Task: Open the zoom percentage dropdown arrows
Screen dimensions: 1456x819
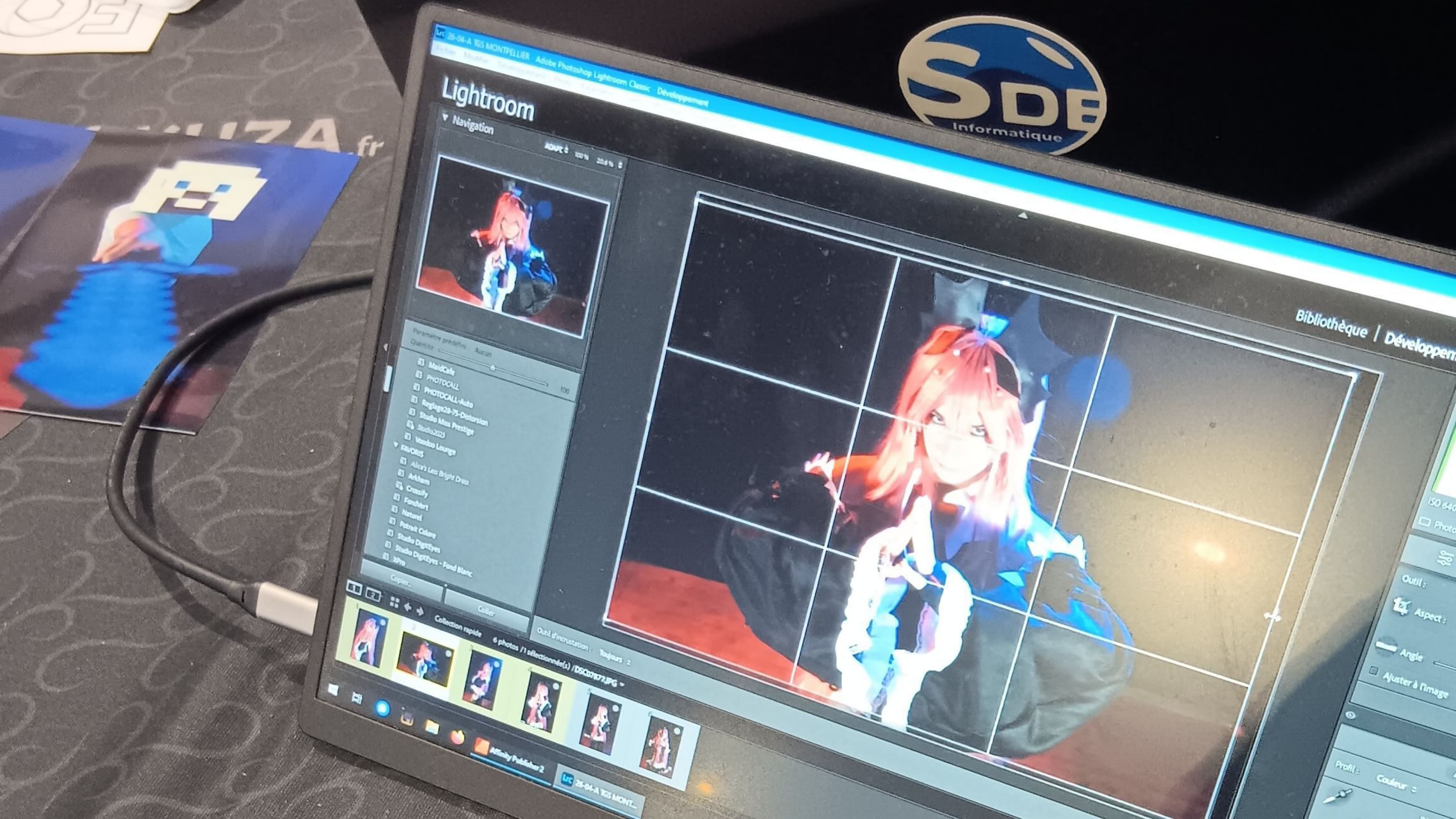Action: [620, 165]
